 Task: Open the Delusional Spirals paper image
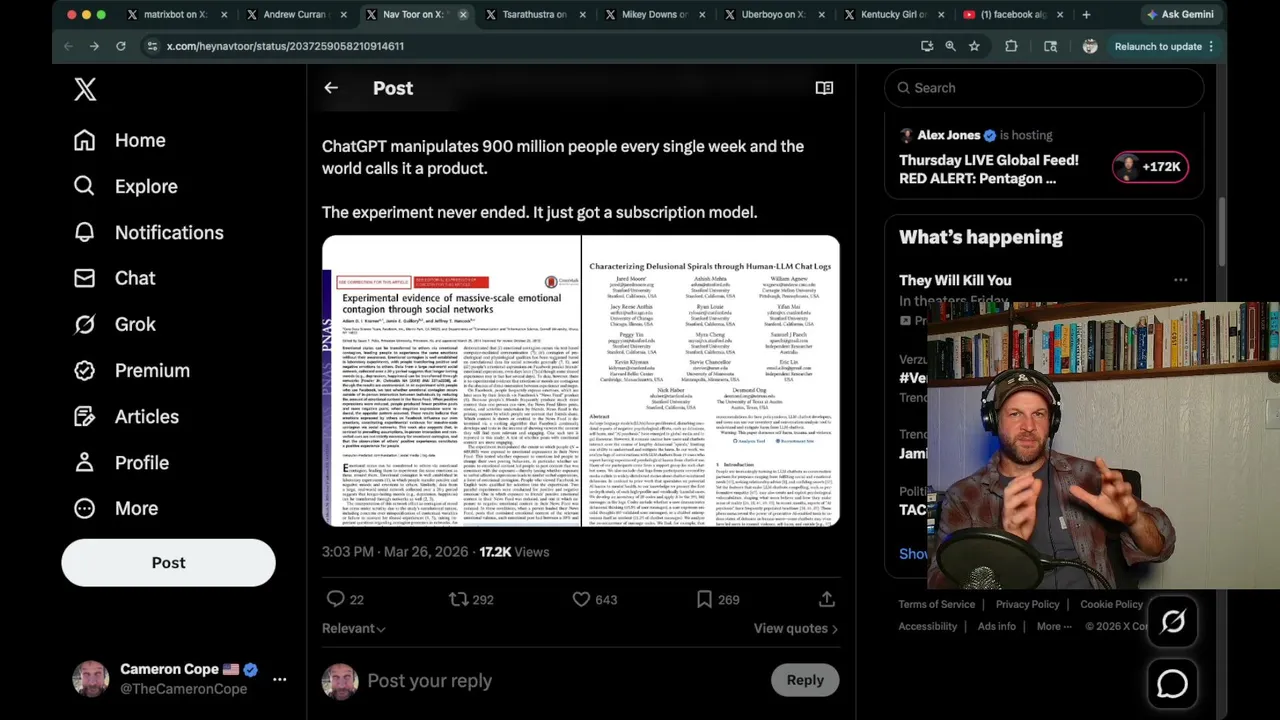coord(711,381)
